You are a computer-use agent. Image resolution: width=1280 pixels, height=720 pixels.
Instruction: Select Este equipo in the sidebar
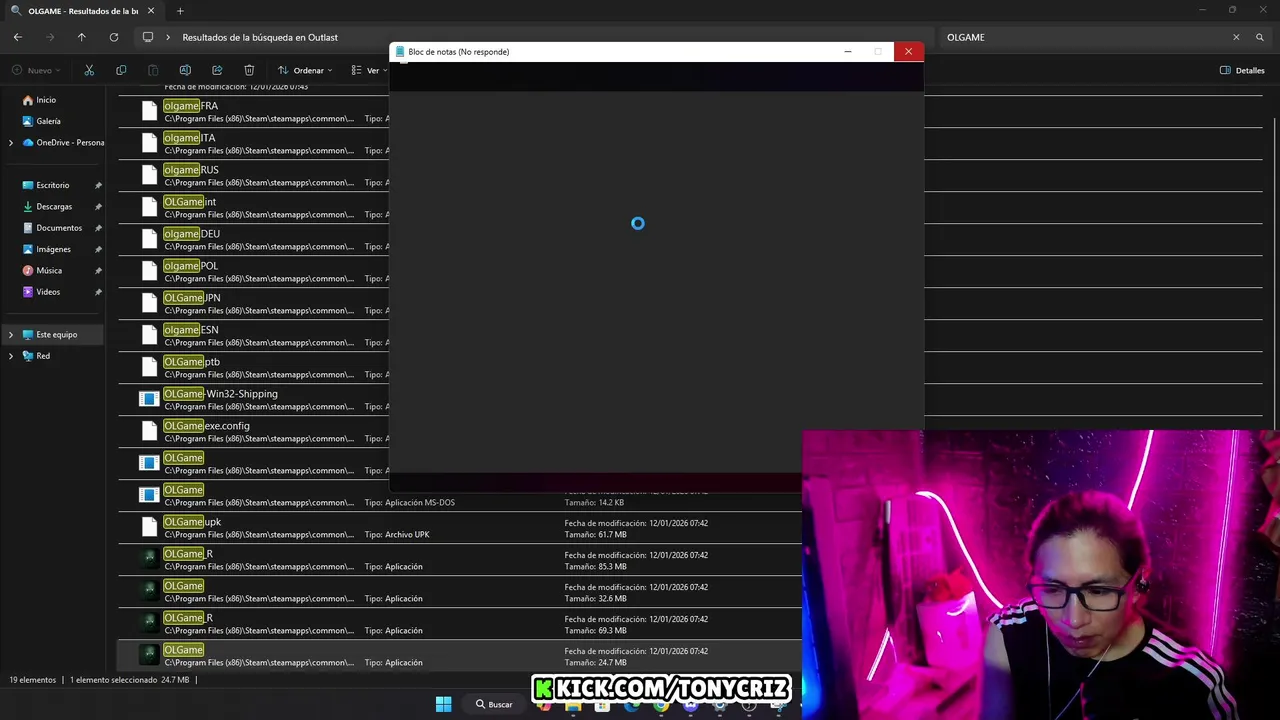(x=56, y=335)
